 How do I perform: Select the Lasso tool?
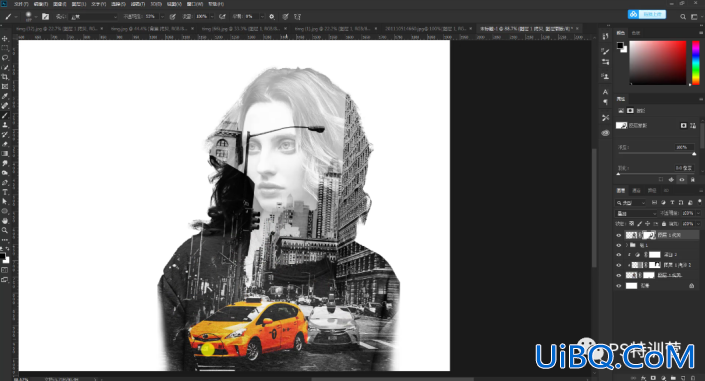pos(5,58)
